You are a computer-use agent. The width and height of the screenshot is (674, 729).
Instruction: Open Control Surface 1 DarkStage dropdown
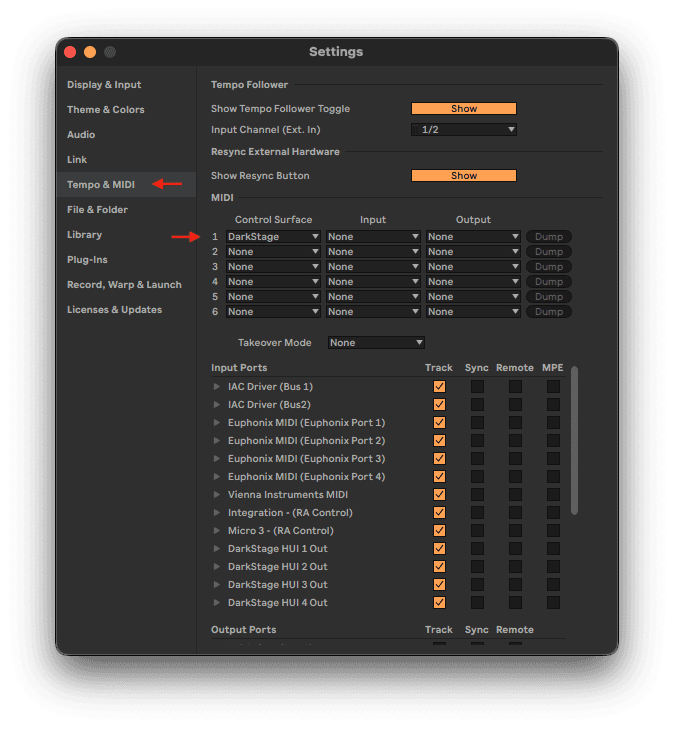pos(273,236)
